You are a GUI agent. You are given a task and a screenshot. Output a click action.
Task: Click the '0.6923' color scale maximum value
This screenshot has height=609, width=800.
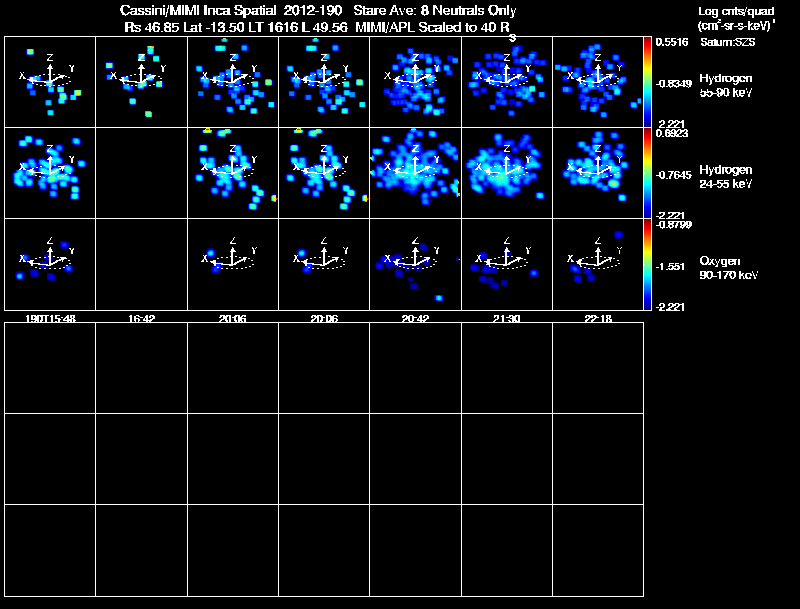click(x=672, y=133)
